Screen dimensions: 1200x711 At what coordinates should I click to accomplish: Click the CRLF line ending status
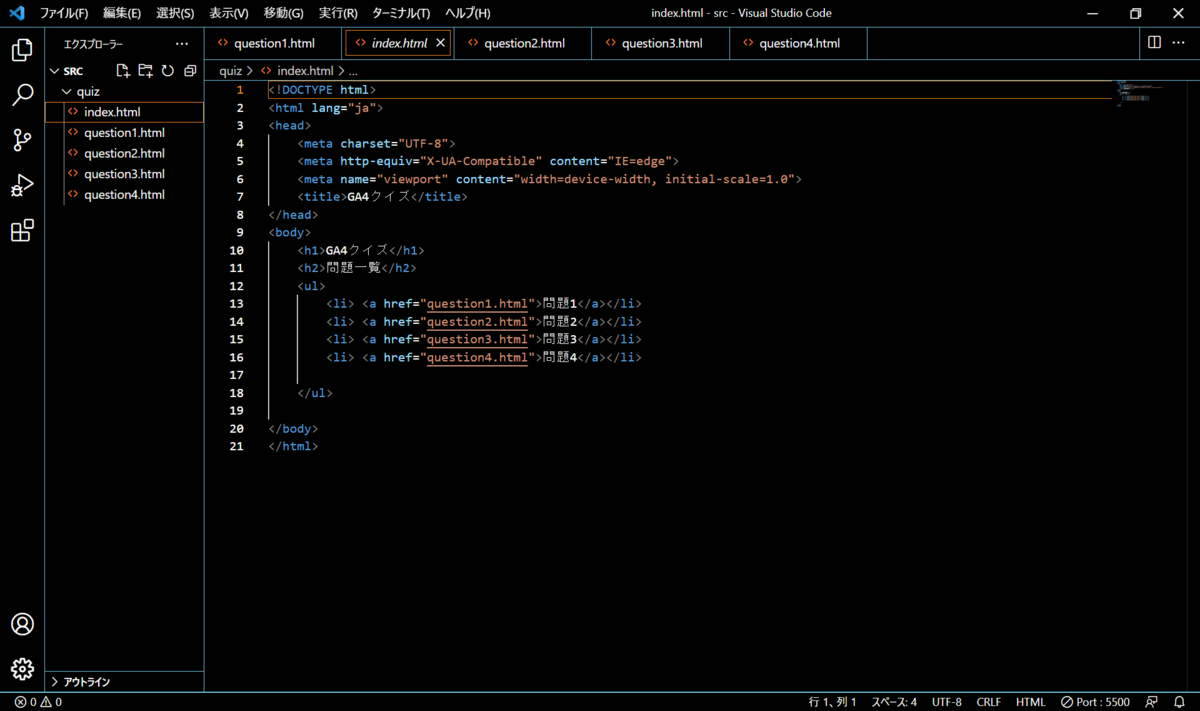coord(989,702)
